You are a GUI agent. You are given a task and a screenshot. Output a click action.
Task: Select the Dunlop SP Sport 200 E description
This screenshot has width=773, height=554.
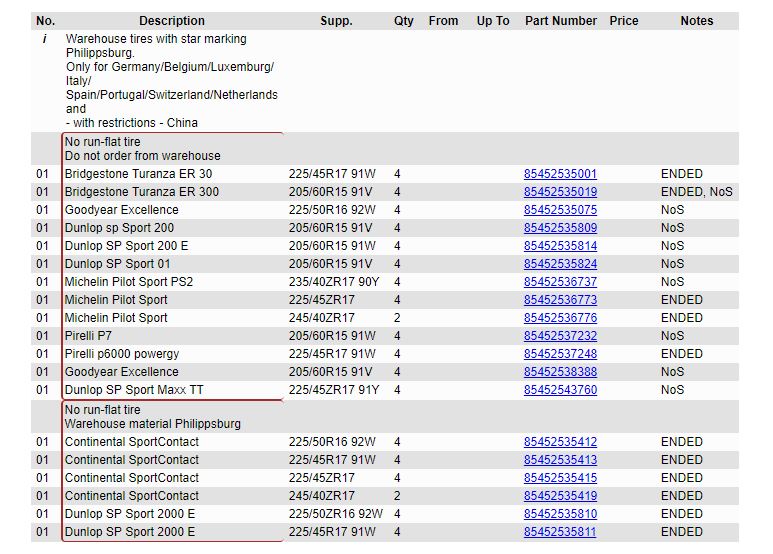click(126, 246)
